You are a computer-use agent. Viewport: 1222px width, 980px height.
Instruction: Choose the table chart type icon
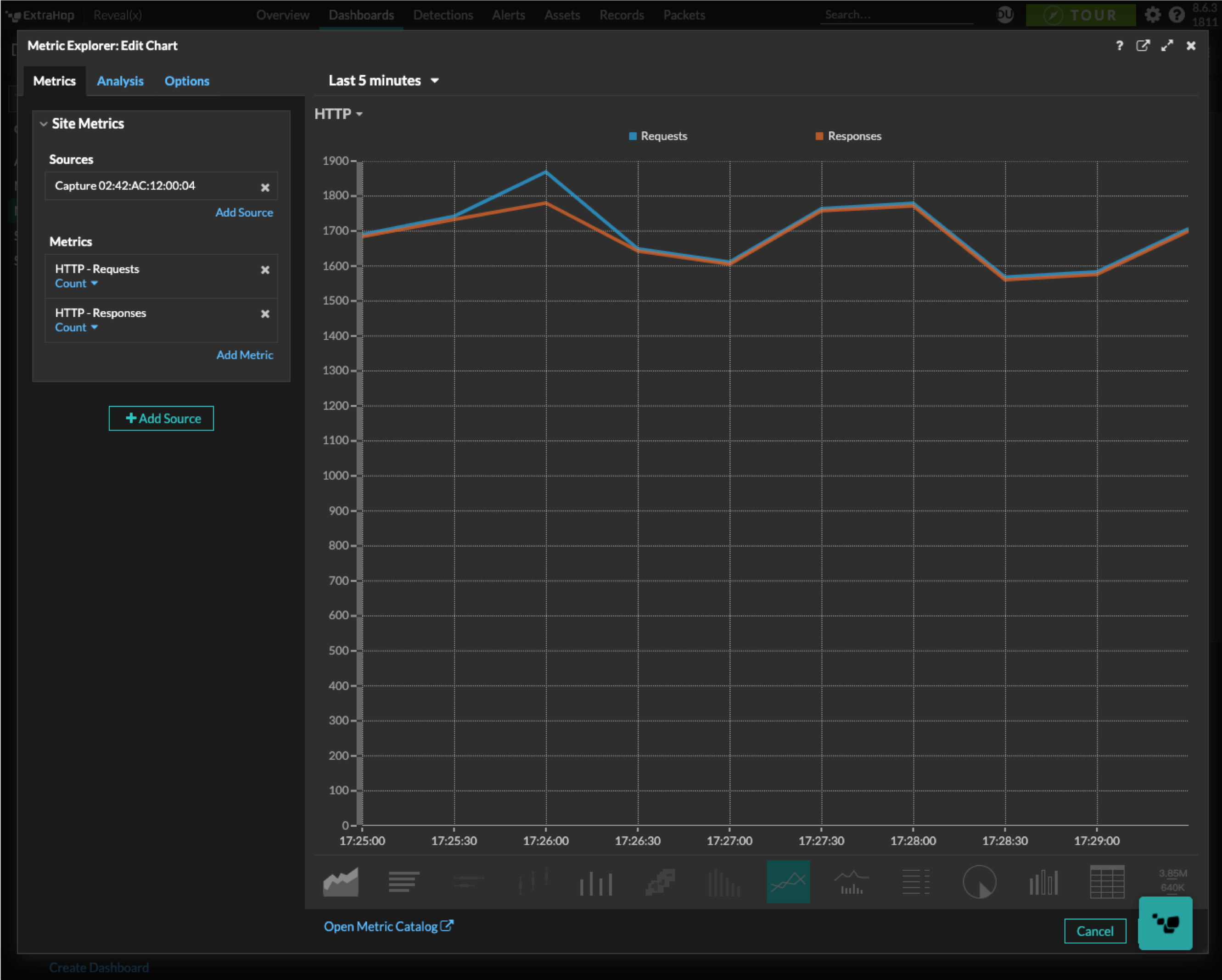tap(1106, 882)
